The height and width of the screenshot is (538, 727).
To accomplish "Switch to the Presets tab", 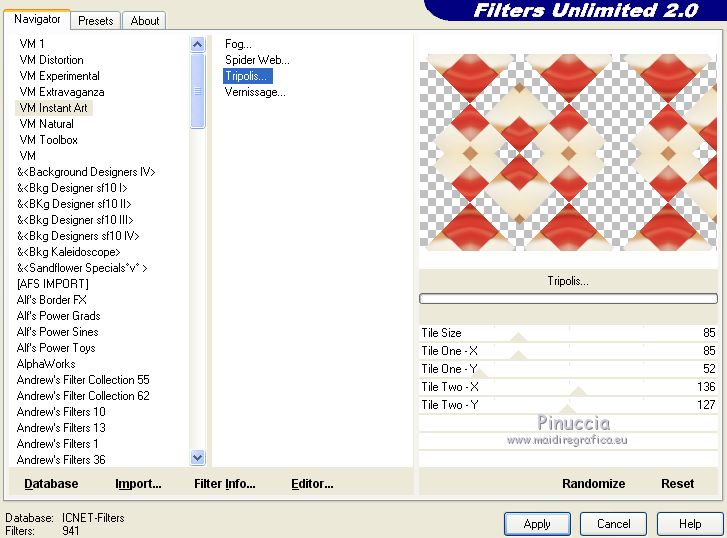I will tap(96, 21).
